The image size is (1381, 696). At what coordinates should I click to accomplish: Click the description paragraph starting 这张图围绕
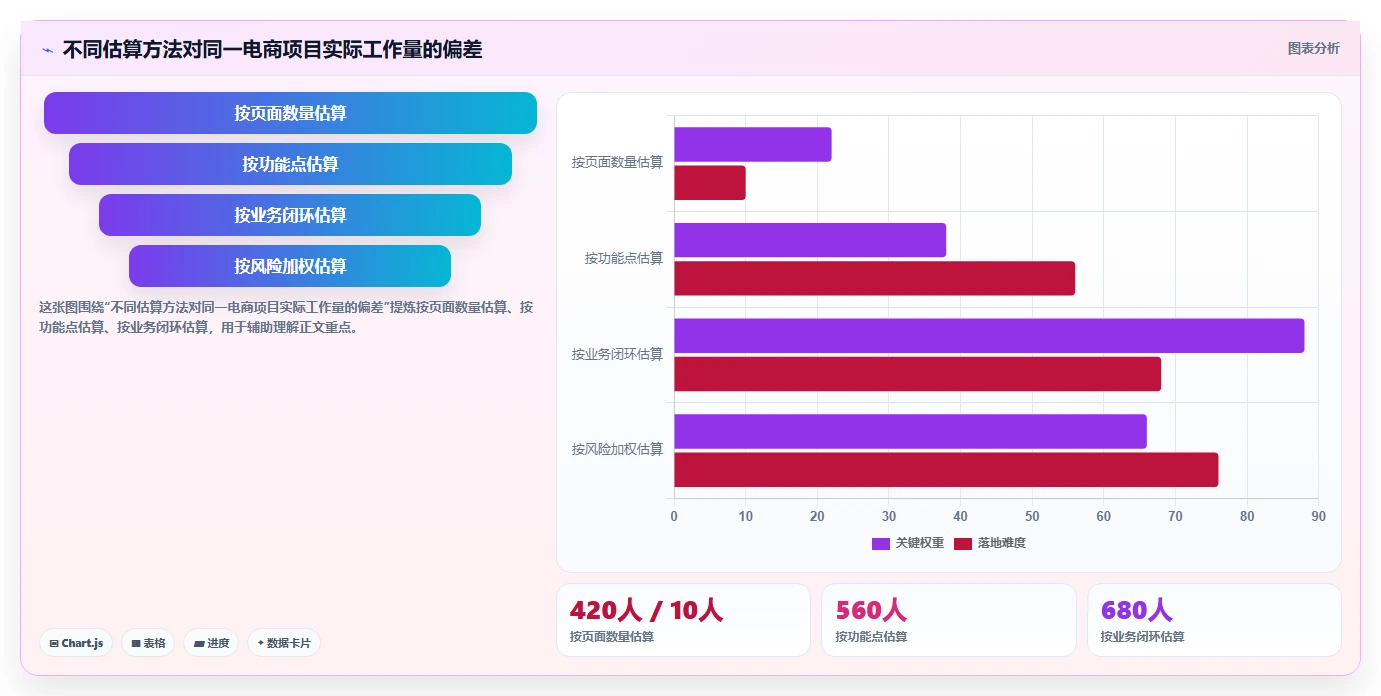pos(286,317)
